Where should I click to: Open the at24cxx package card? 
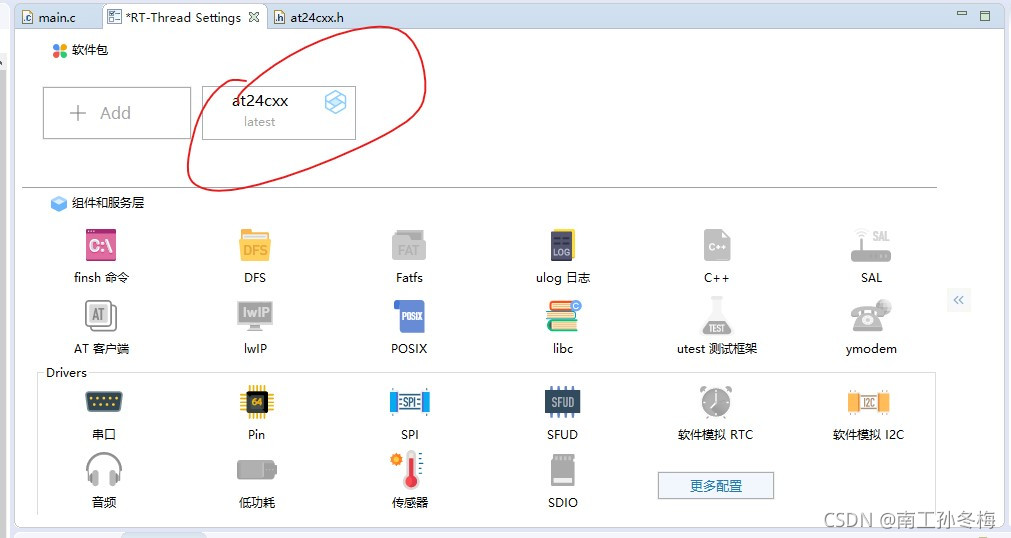pyautogui.click(x=279, y=113)
